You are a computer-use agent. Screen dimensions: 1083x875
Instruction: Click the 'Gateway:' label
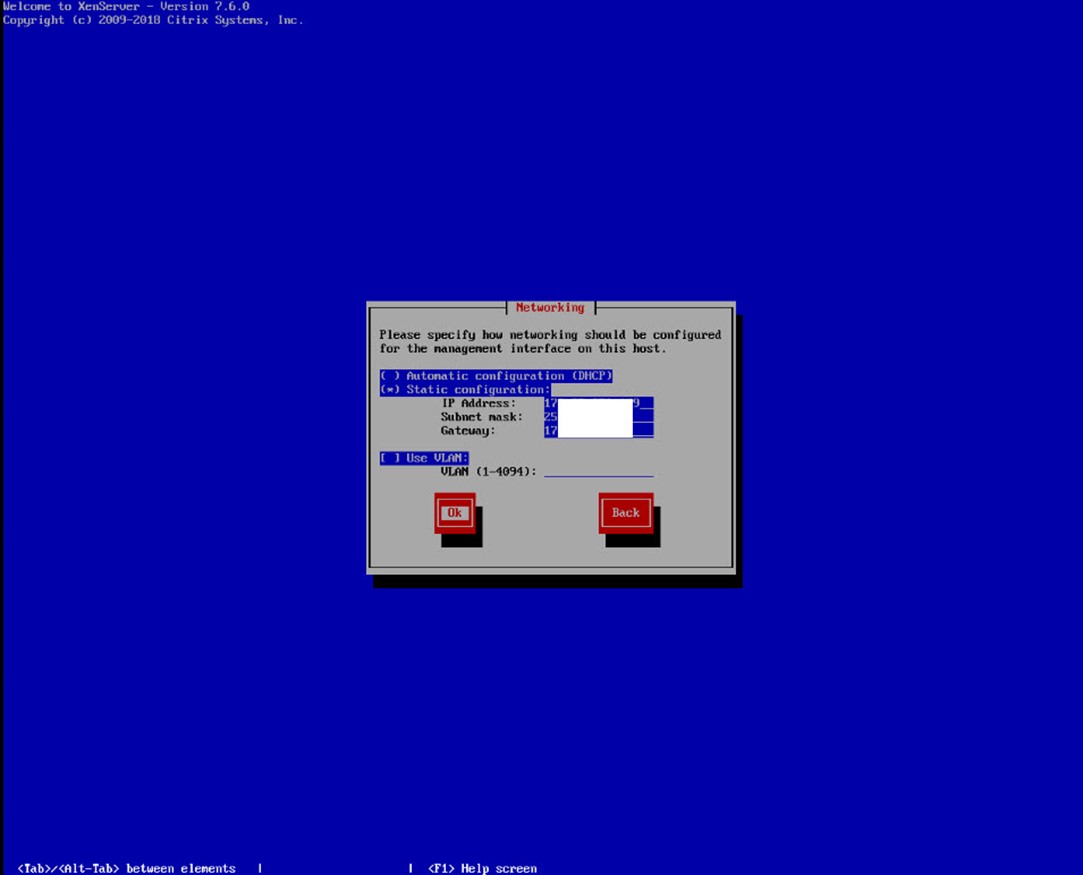click(468, 431)
